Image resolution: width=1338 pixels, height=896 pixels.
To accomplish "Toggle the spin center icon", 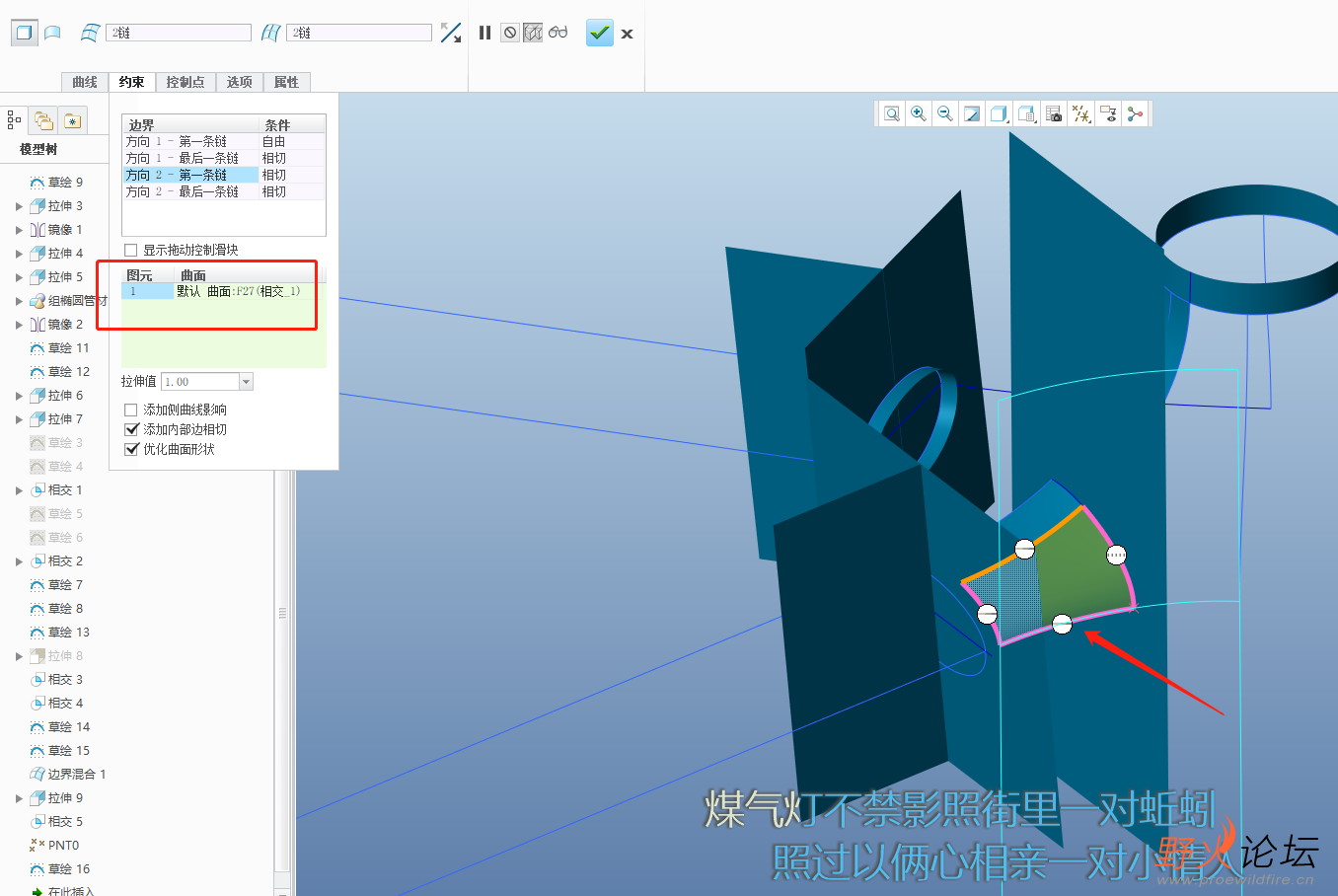I will click(x=1136, y=113).
